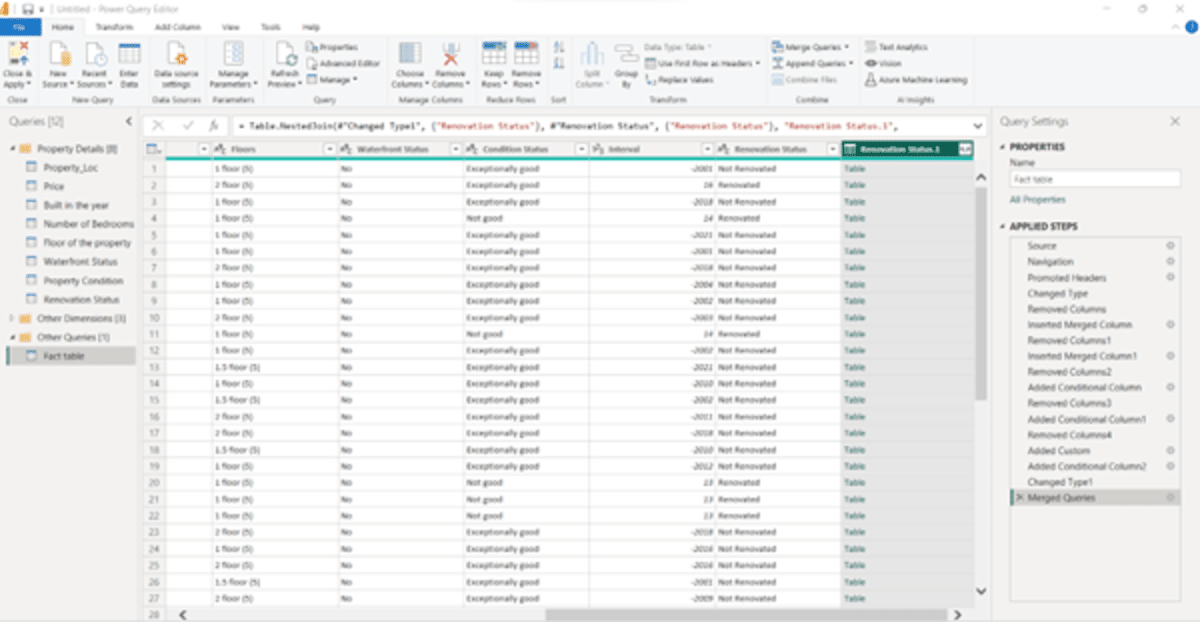
Task: Expand the formula bar with chevron
Action: click(976, 126)
